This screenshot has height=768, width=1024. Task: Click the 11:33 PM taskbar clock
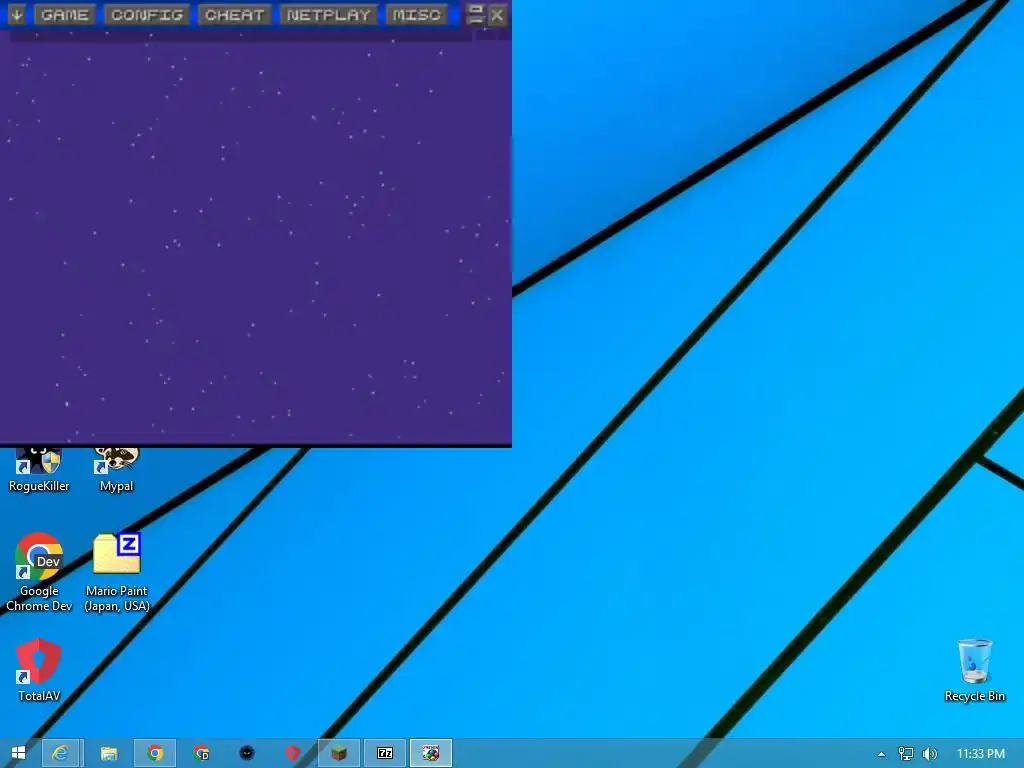click(981, 754)
